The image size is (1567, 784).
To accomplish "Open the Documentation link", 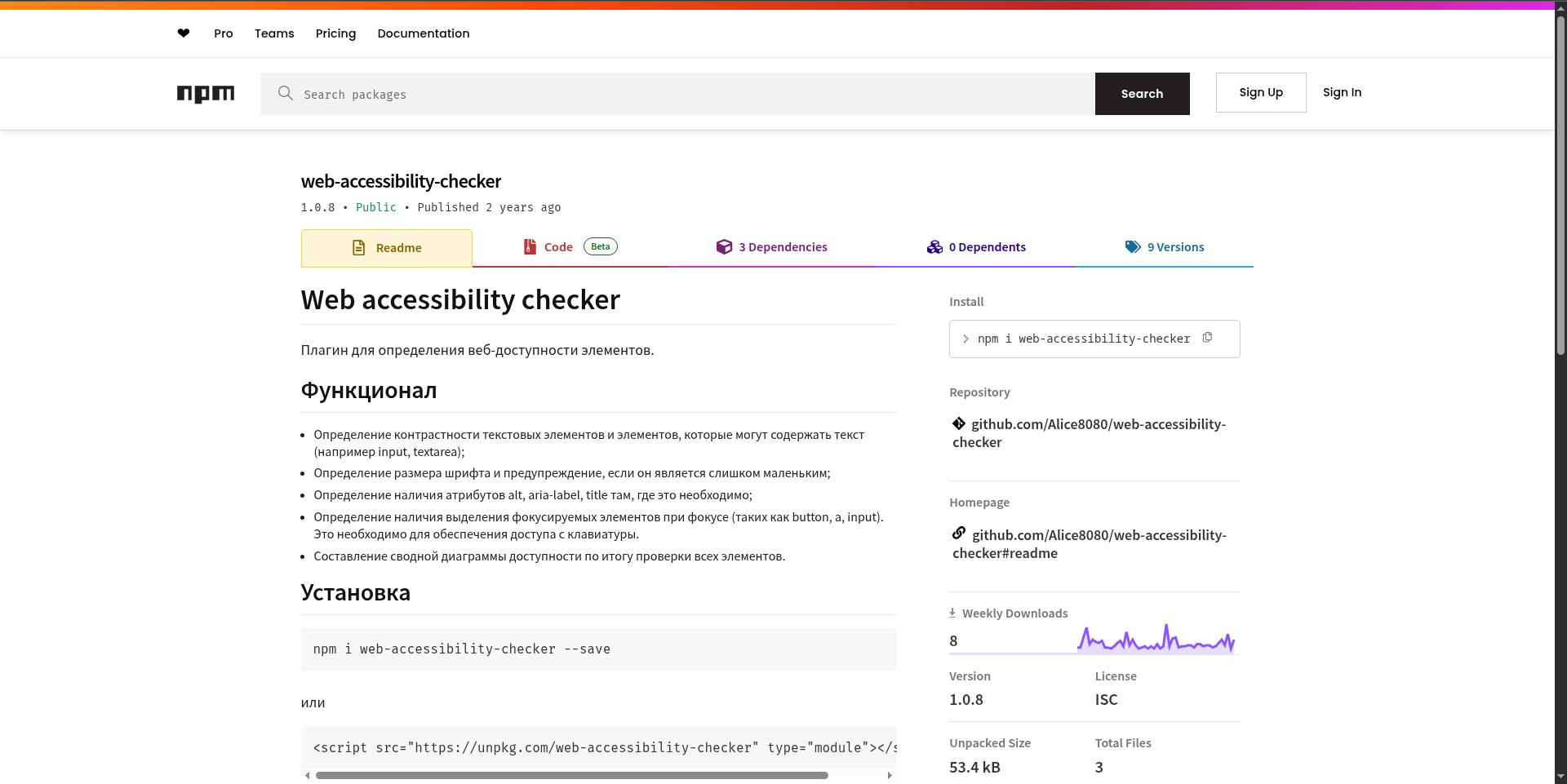I will pyautogui.click(x=424, y=33).
